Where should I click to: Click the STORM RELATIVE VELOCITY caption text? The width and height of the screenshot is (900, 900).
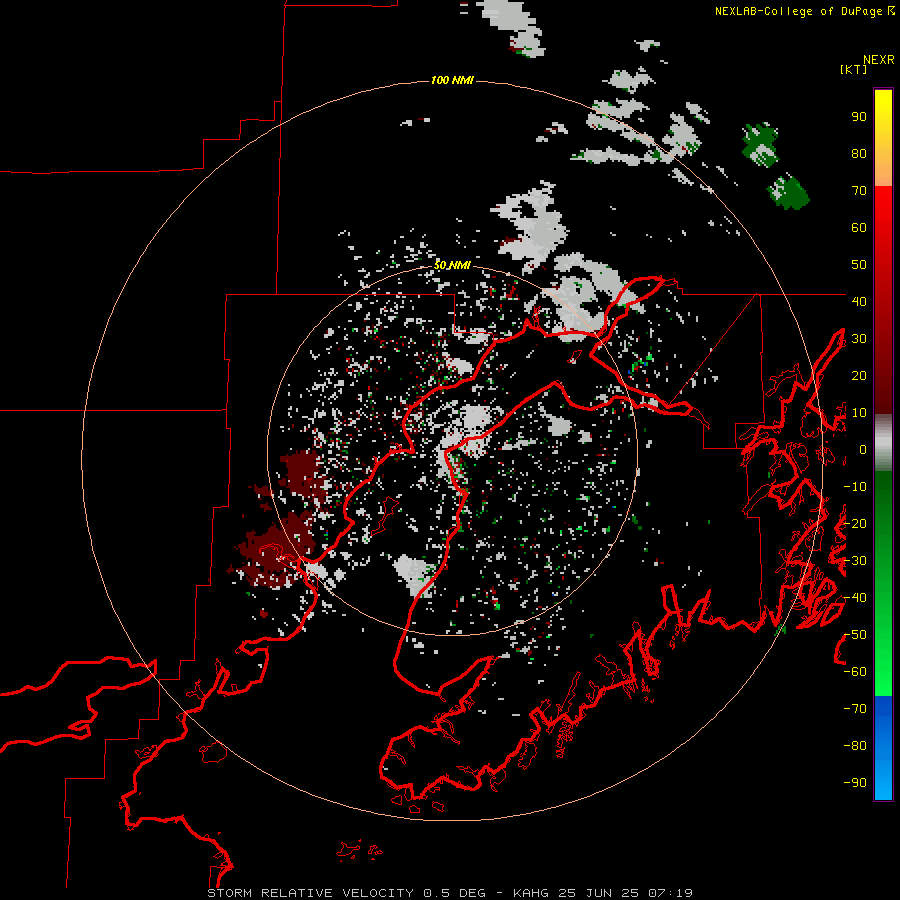[x=311, y=893]
